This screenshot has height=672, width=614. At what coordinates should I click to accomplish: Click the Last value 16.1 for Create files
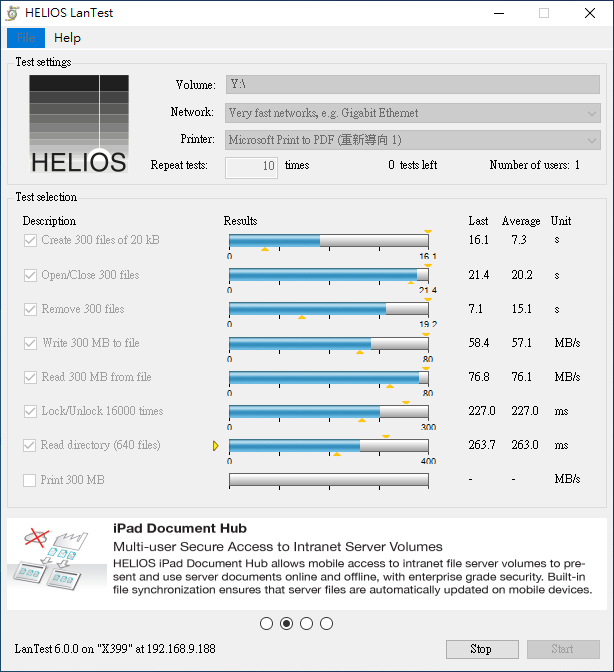click(x=479, y=240)
